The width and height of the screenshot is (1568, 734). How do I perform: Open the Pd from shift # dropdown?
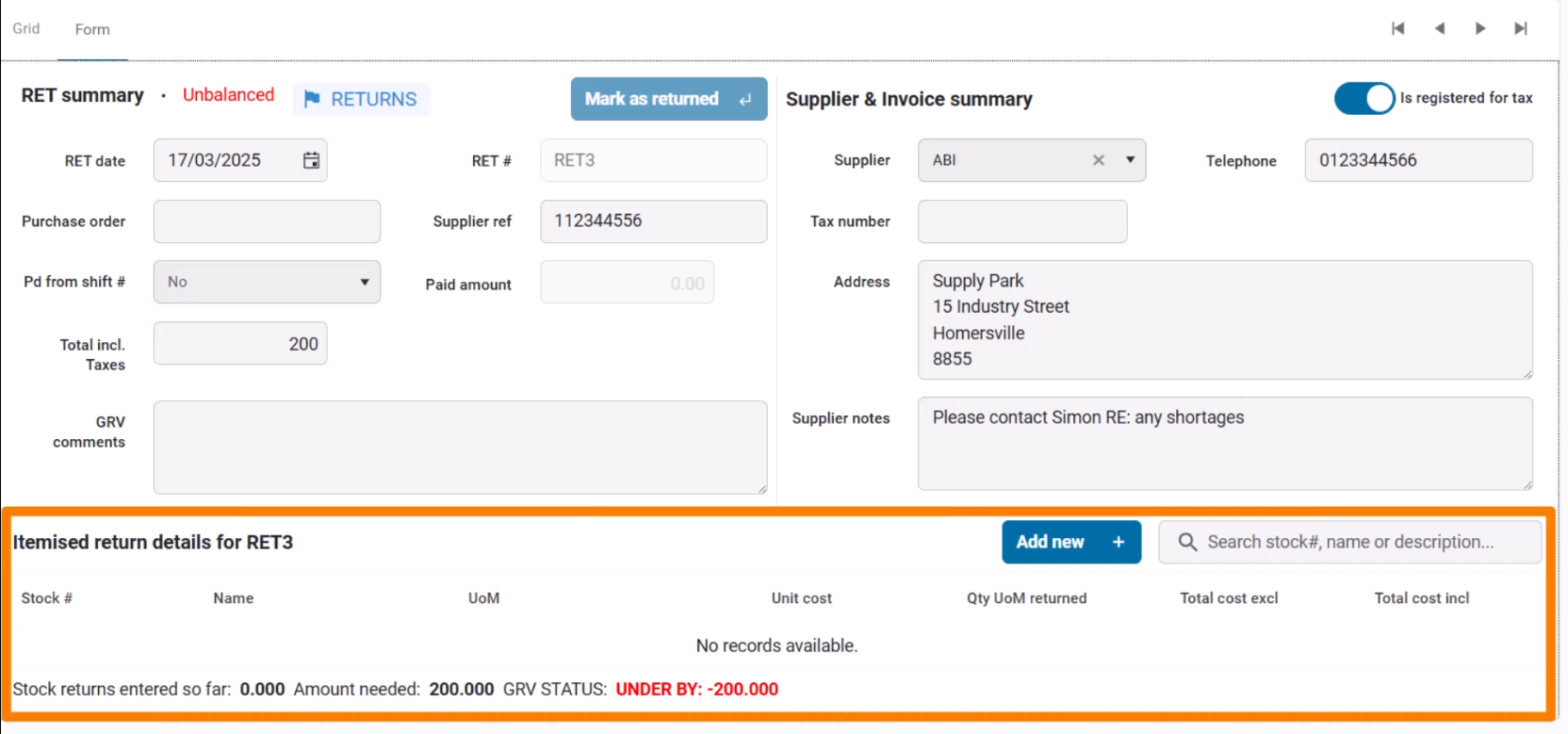(267, 282)
